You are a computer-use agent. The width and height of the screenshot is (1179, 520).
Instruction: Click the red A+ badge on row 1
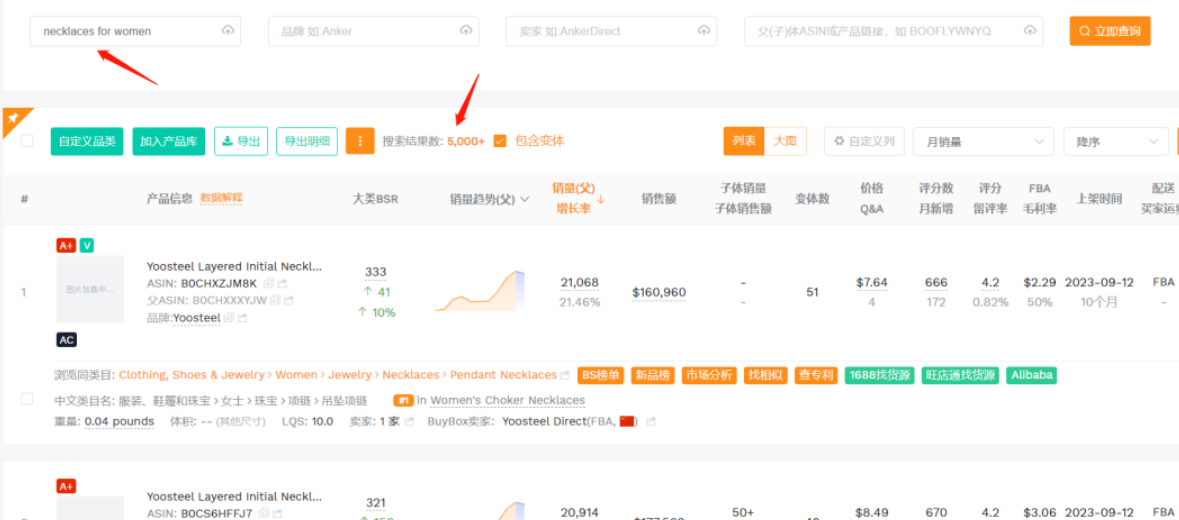[66, 245]
